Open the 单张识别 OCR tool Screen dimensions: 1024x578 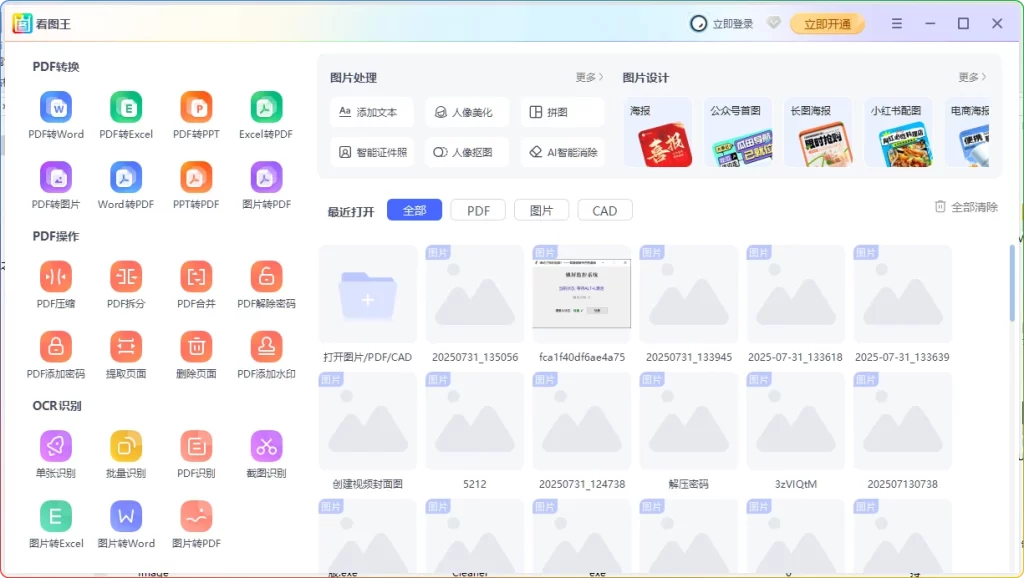[x=56, y=454]
